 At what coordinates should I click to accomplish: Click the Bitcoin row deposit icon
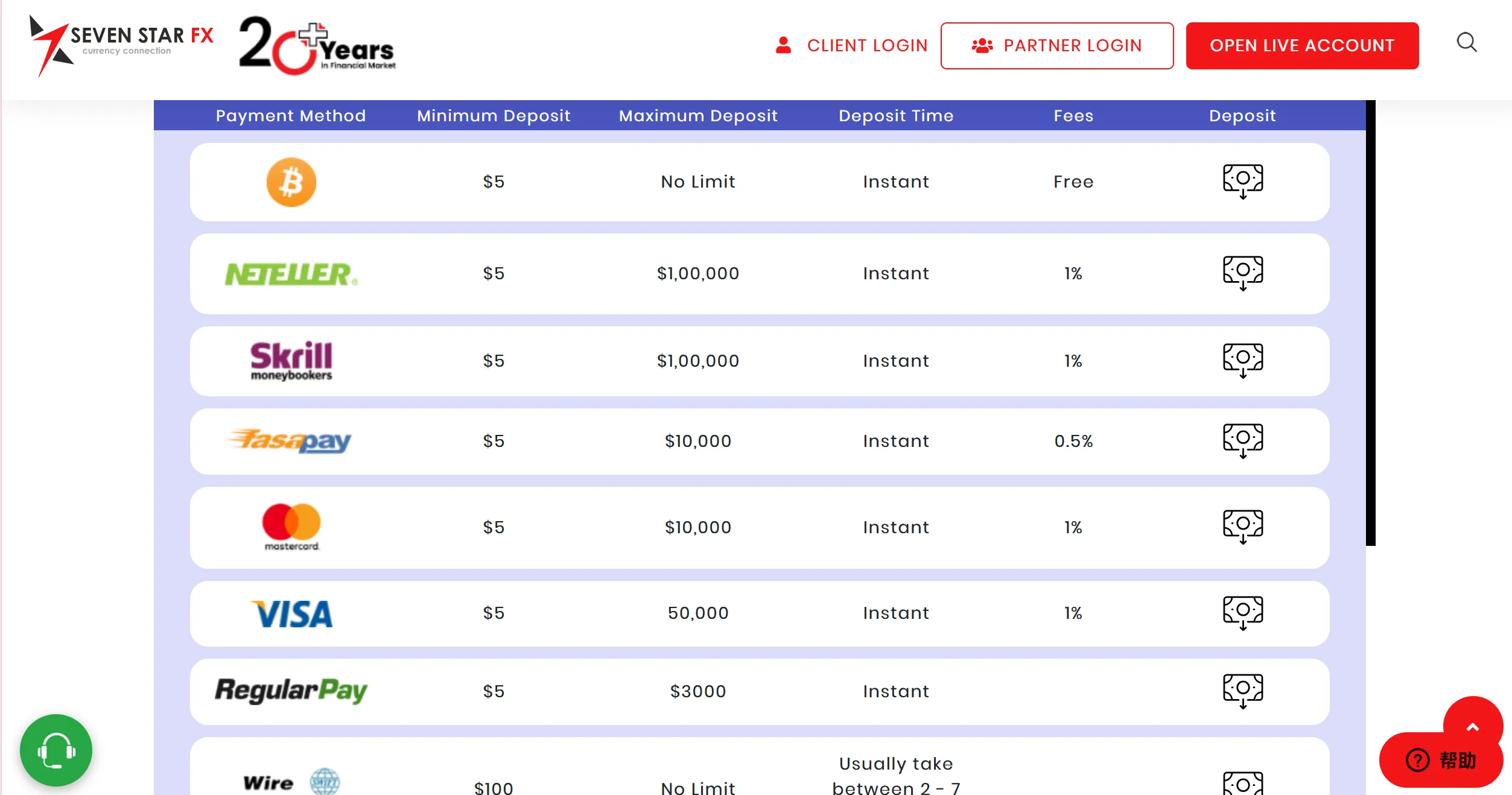point(1243,182)
